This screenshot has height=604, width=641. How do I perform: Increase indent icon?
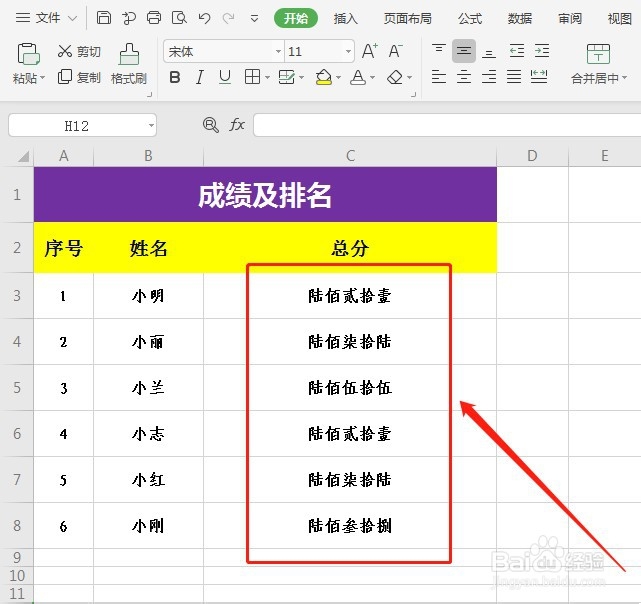pos(542,51)
